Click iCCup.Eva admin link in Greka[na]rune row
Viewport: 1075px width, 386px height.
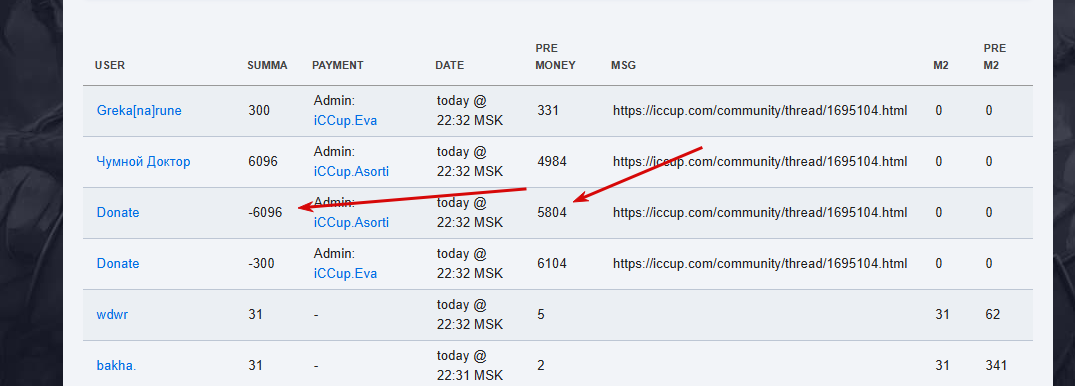[346, 120]
